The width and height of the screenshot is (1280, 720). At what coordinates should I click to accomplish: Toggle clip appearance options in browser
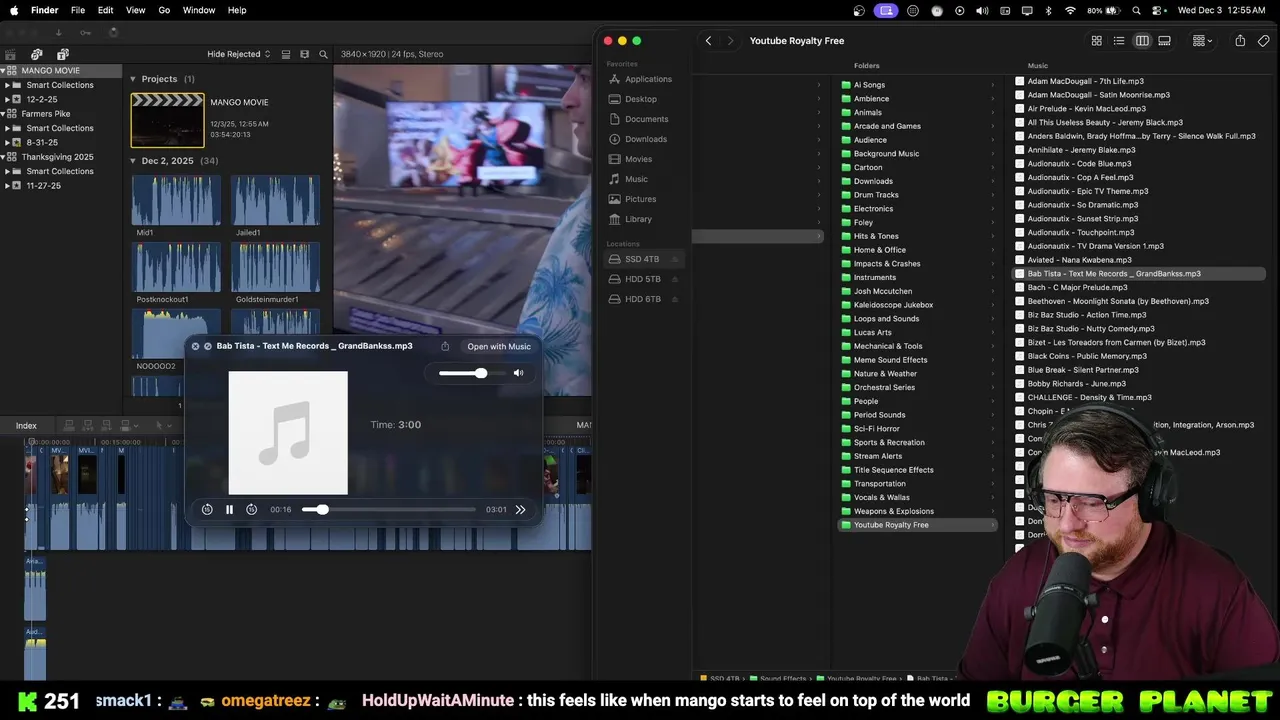[305, 54]
